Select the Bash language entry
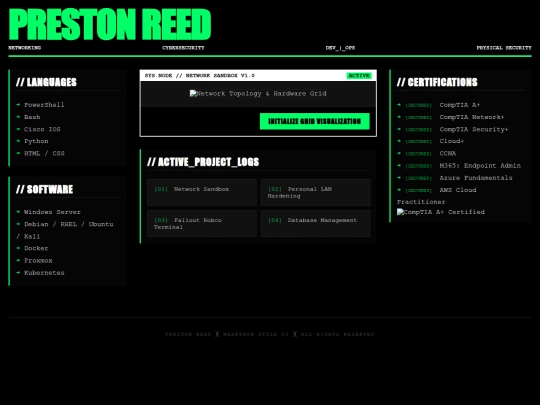This screenshot has height=405, width=540. coord(32,117)
